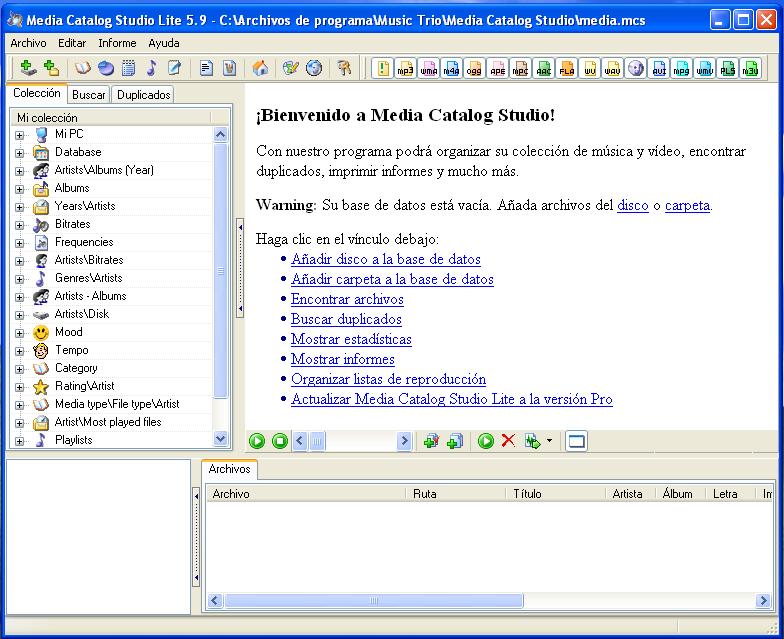This screenshot has height=639, width=784.
Task: Click the blue disk toolbar icon
Action: click(106, 68)
